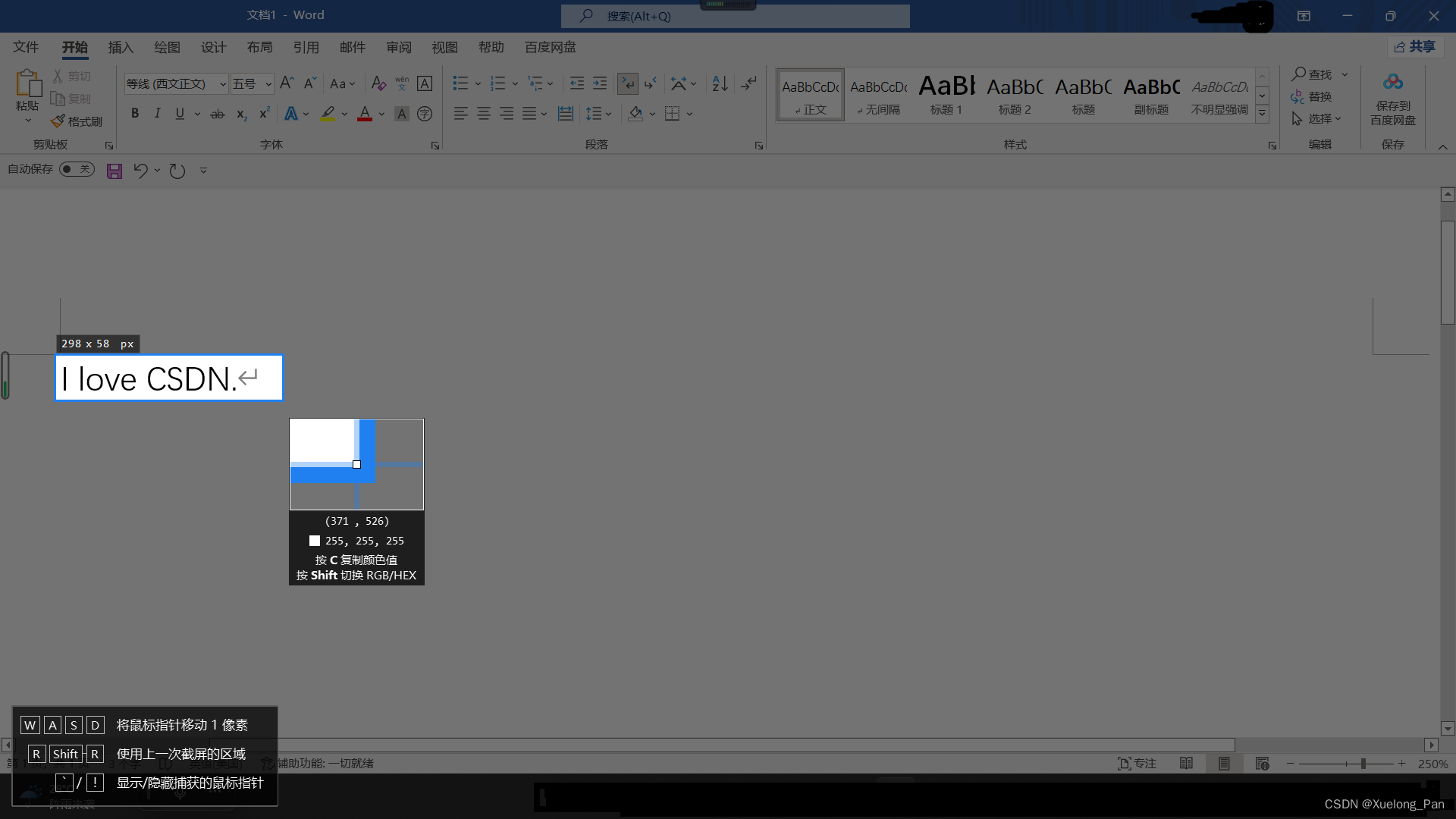Open undo history dropdown arrow
The width and height of the screenshot is (1456, 819).
[157, 171]
